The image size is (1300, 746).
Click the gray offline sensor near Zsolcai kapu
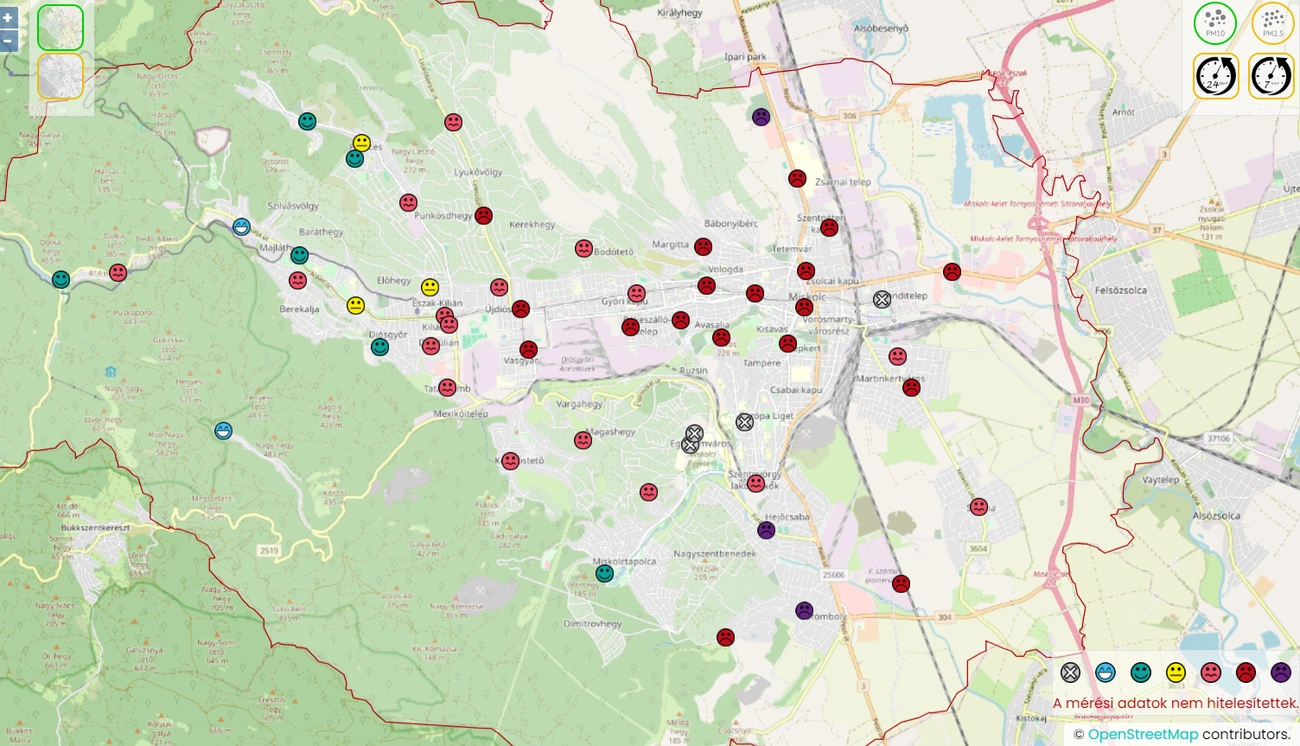pos(881,299)
